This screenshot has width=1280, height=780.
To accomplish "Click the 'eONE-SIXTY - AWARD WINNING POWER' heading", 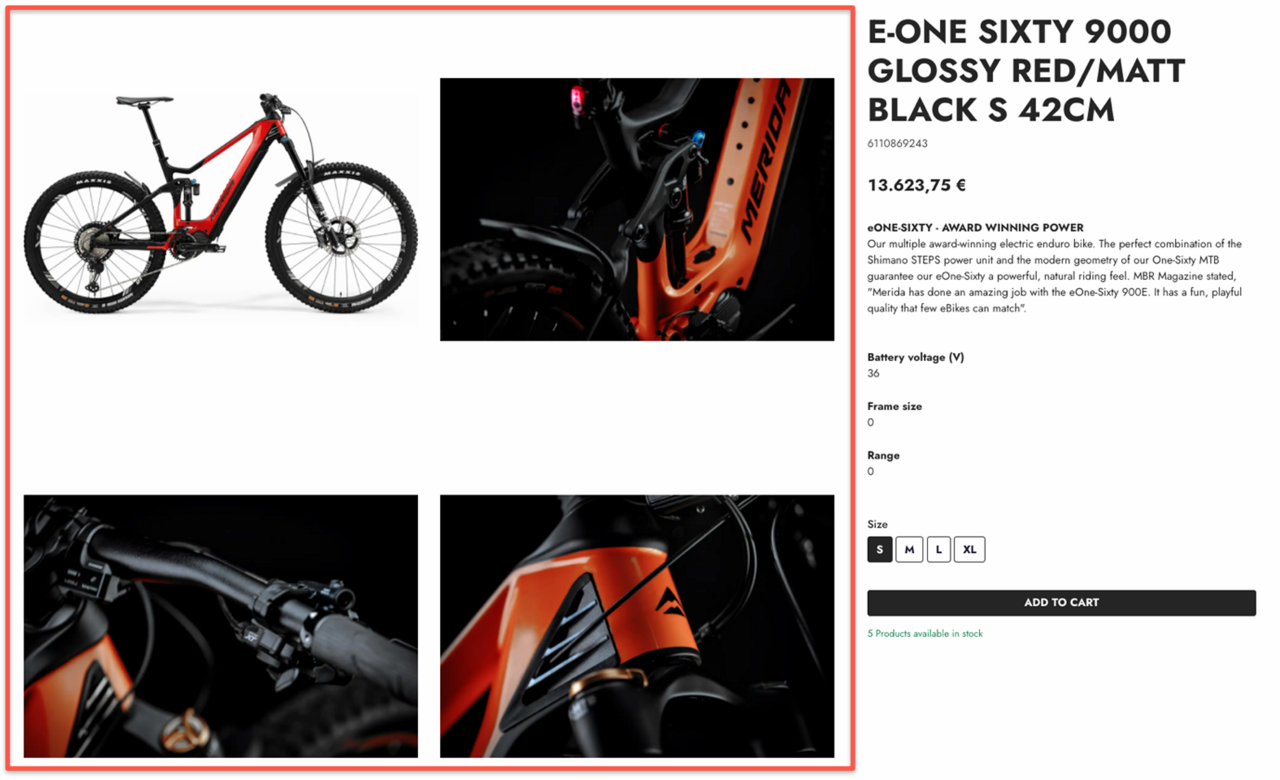I will (975, 228).
